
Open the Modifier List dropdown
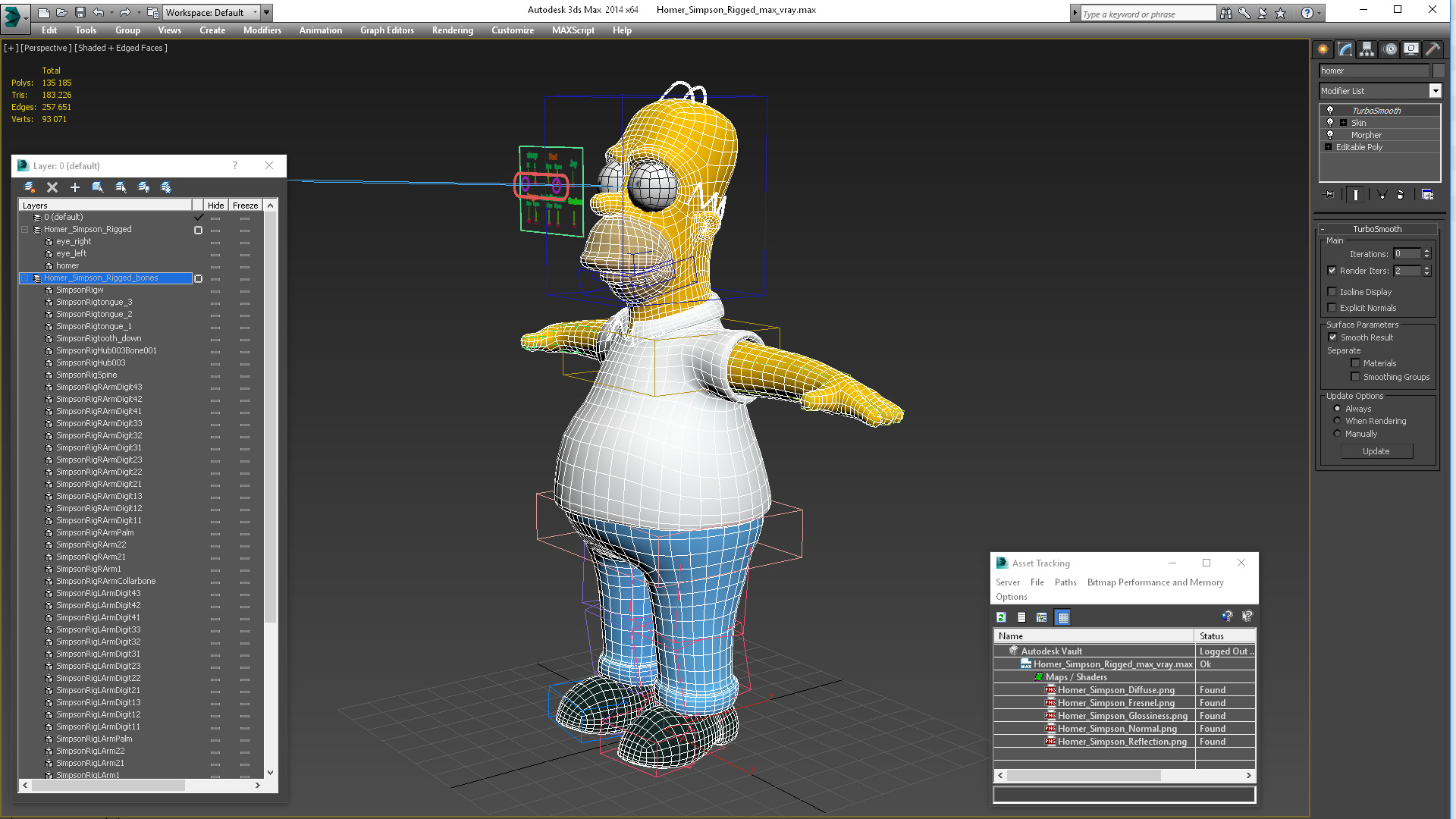click(1435, 91)
